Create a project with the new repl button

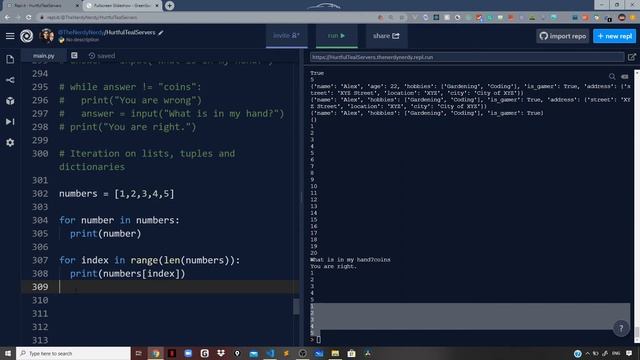point(615,36)
